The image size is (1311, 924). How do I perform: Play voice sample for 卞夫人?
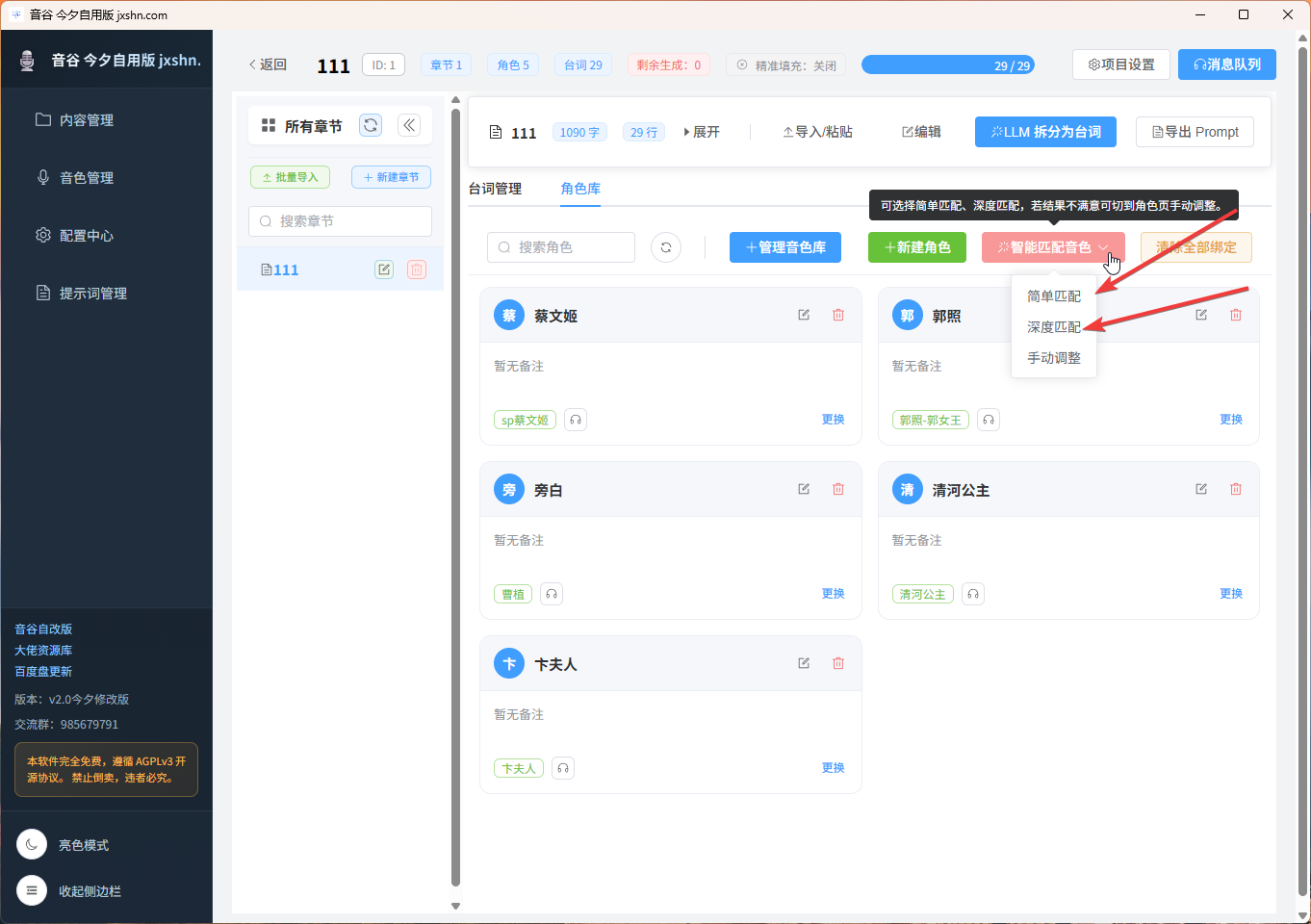coord(564,768)
